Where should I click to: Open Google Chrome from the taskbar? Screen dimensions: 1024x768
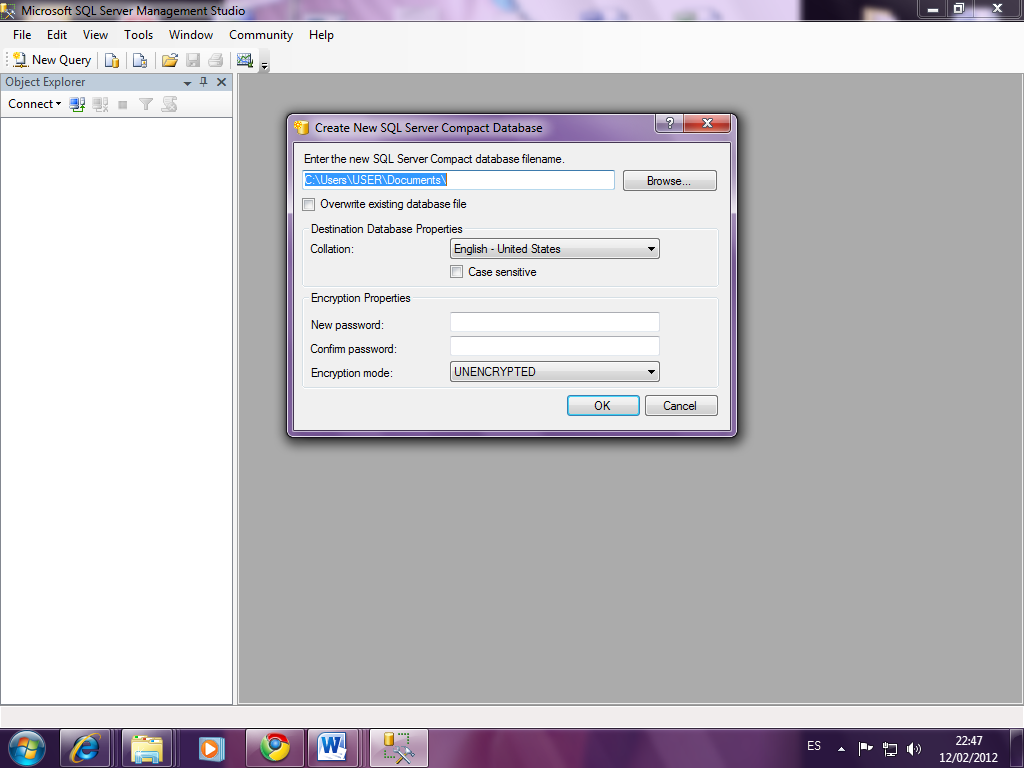tap(274, 747)
